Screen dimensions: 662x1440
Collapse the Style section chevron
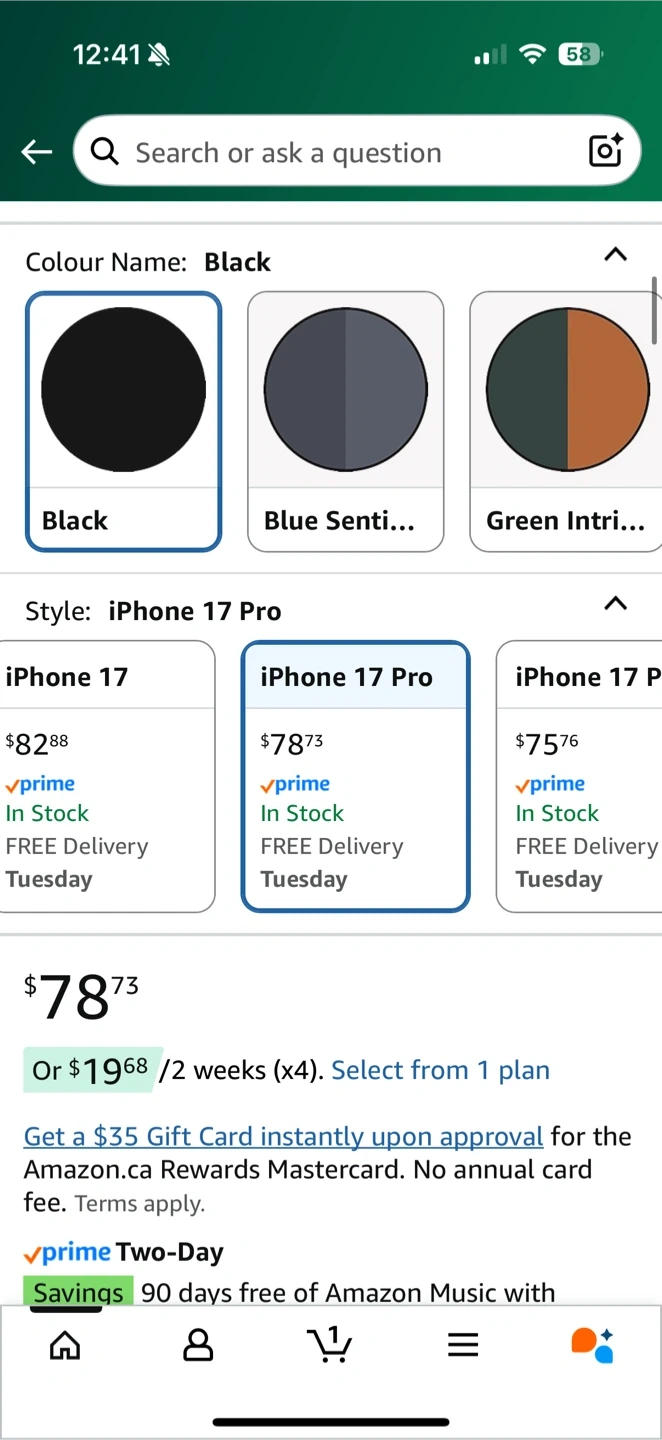616,604
